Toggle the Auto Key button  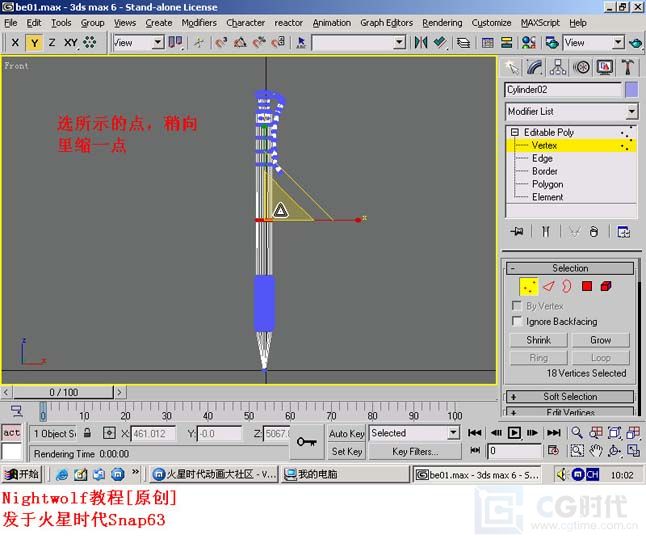click(x=346, y=434)
